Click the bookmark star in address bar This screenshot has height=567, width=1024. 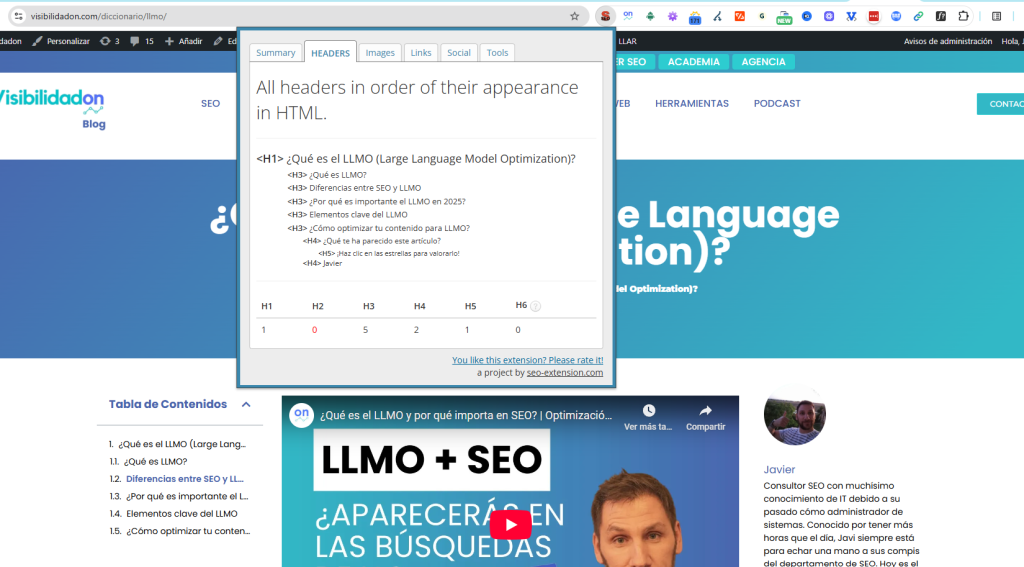(x=574, y=16)
